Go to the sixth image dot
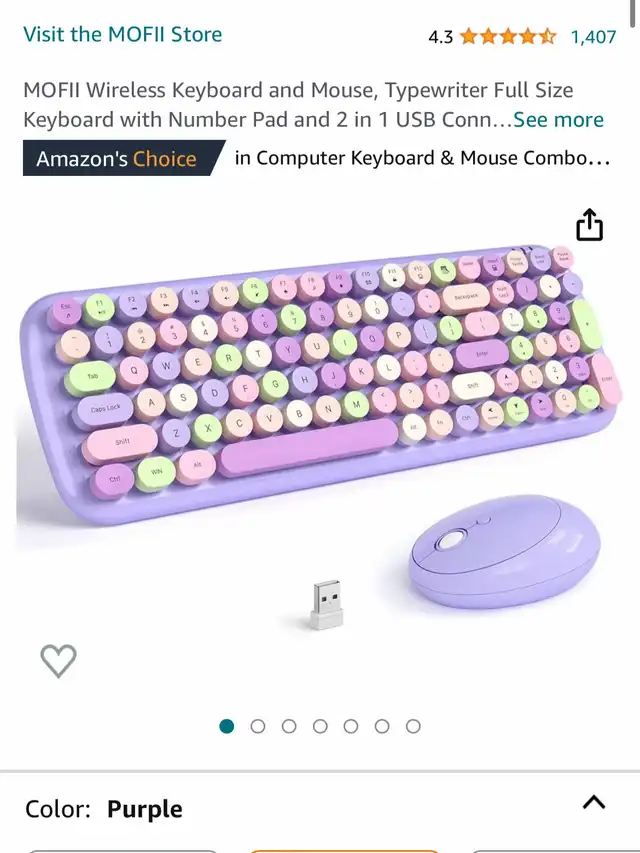Viewport: 640px width, 853px height. pyautogui.click(x=382, y=726)
